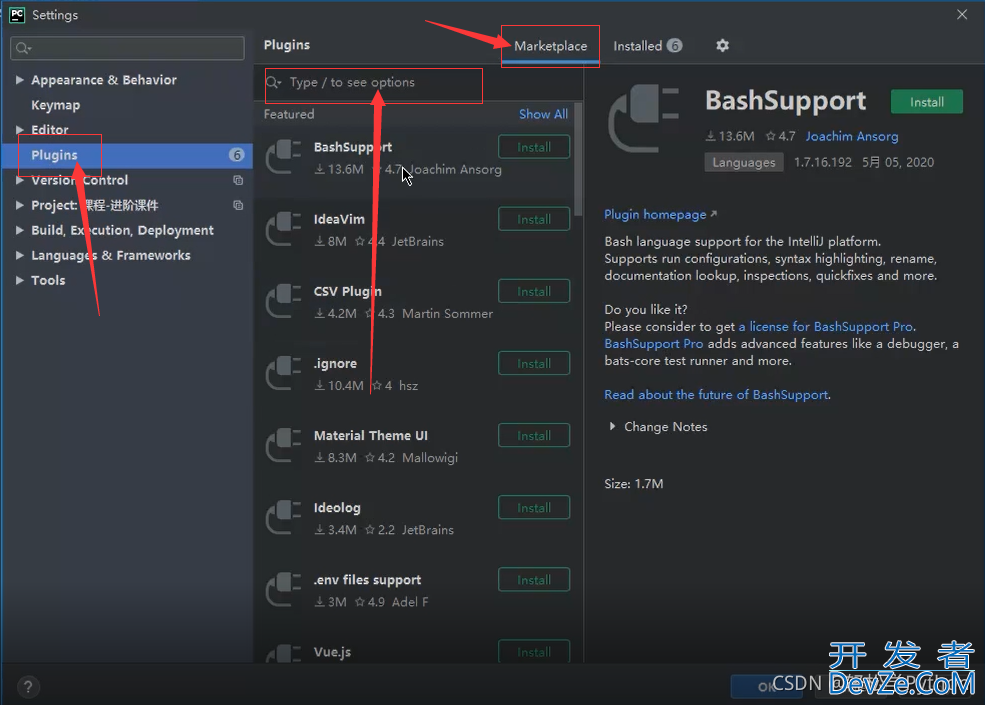The width and height of the screenshot is (985, 705).
Task: Click the PyCharm logo in title bar
Action: pos(17,14)
